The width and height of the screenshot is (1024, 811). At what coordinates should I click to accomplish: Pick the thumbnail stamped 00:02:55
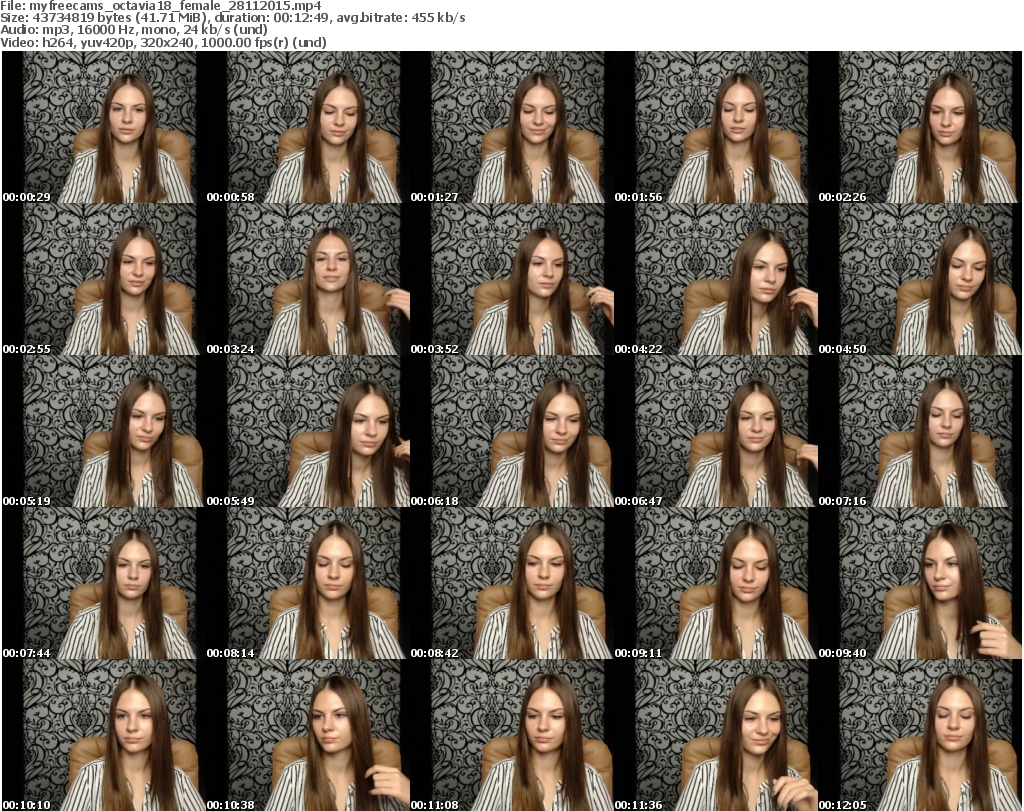[x=104, y=279]
